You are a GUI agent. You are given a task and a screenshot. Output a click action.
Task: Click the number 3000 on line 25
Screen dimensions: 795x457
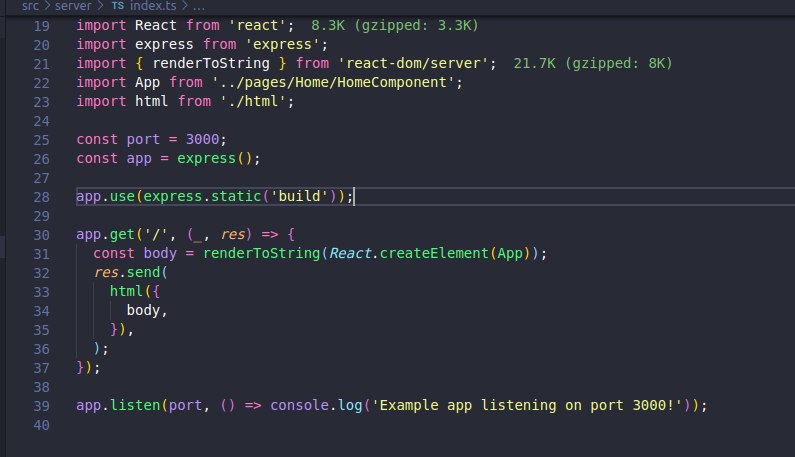point(202,139)
